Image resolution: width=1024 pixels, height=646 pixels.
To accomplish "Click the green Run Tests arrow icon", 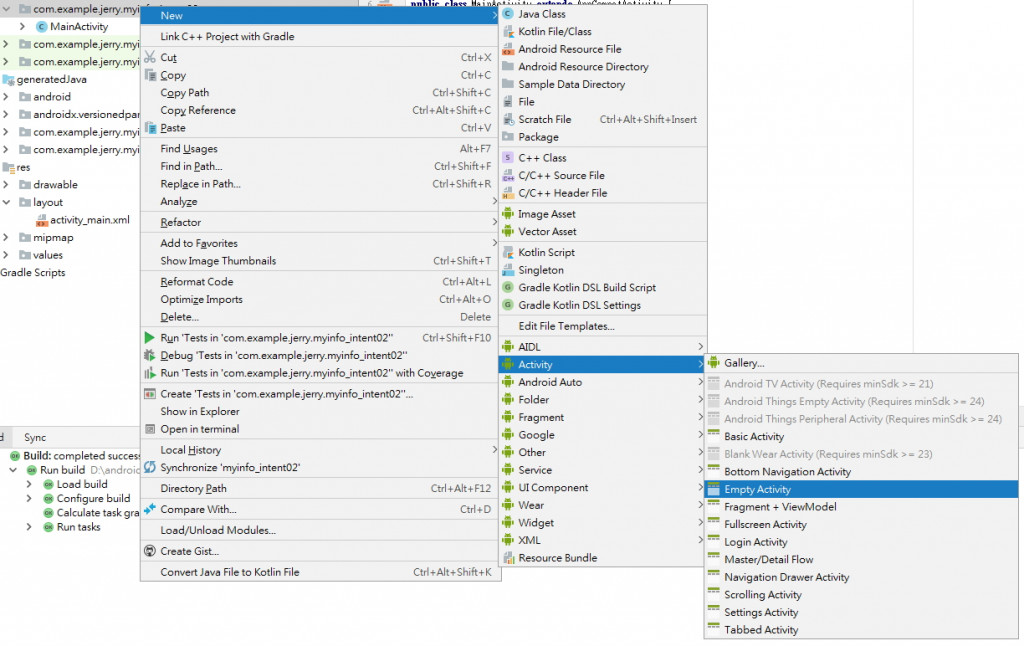I will (x=150, y=338).
